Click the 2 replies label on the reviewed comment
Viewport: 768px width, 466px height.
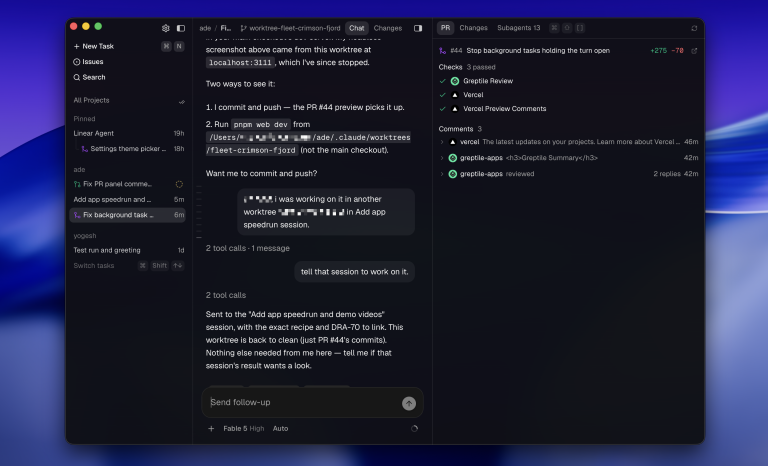[x=667, y=174]
